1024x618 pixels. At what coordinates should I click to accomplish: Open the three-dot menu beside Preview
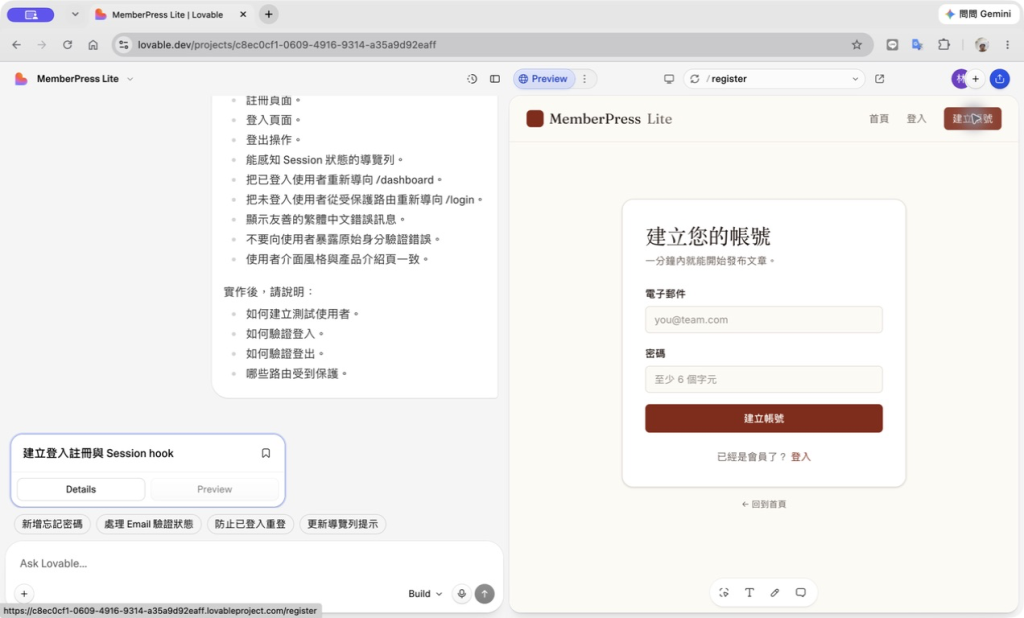pos(584,79)
